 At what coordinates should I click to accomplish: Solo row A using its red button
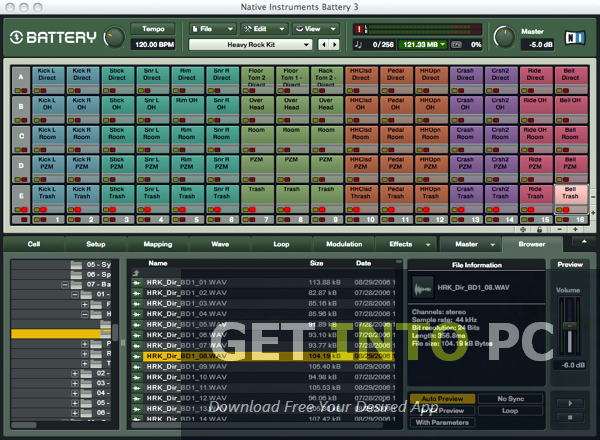pos(24,91)
